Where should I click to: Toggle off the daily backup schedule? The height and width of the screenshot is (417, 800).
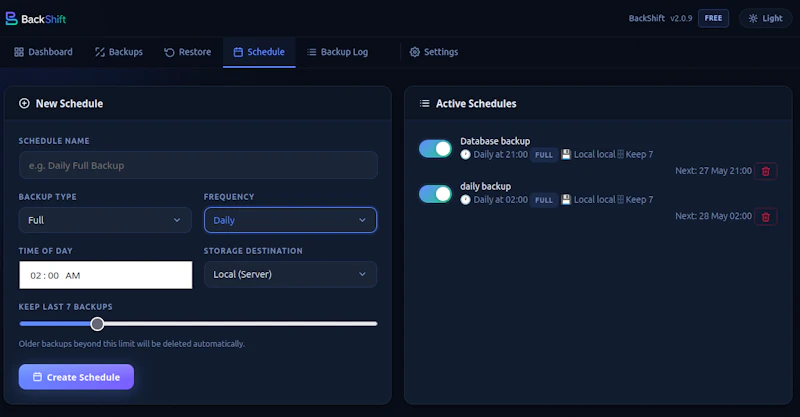coord(435,194)
